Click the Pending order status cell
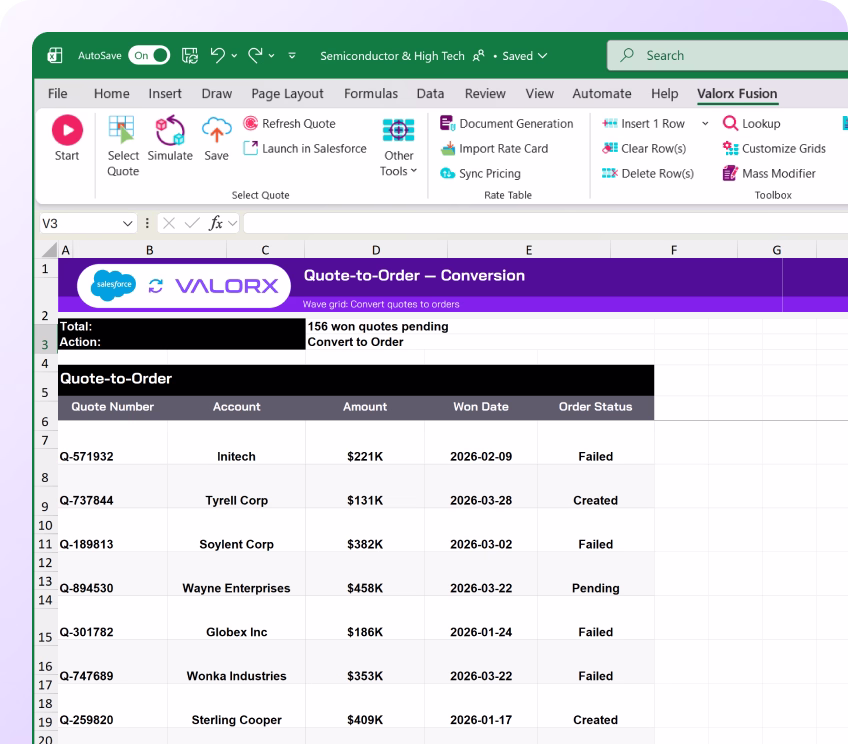Screen dimensions: 848x744 tap(595, 588)
